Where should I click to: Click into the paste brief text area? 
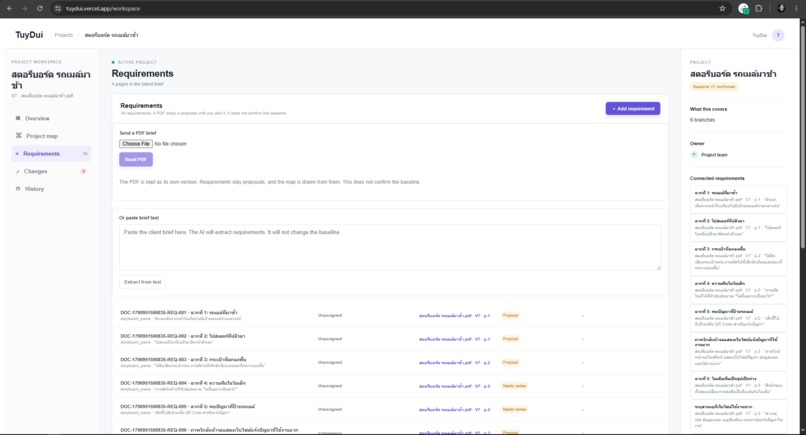(x=390, y=247)
